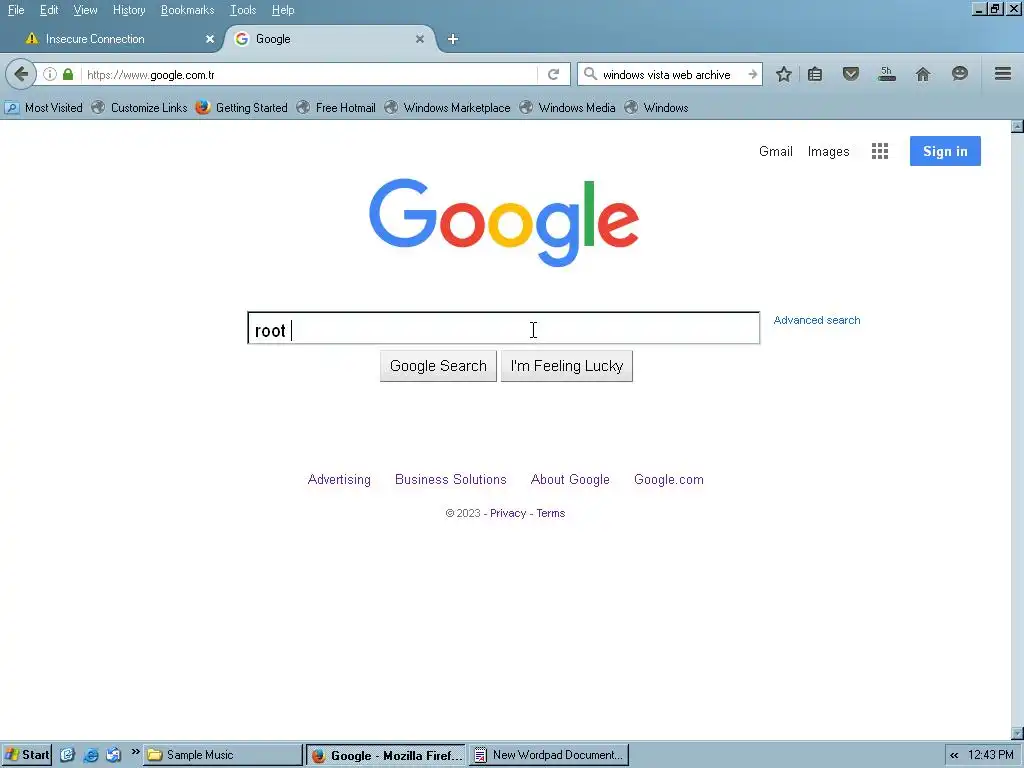Open the downloads indicator showing 5h
The image size is (1024, 768).
886,74
